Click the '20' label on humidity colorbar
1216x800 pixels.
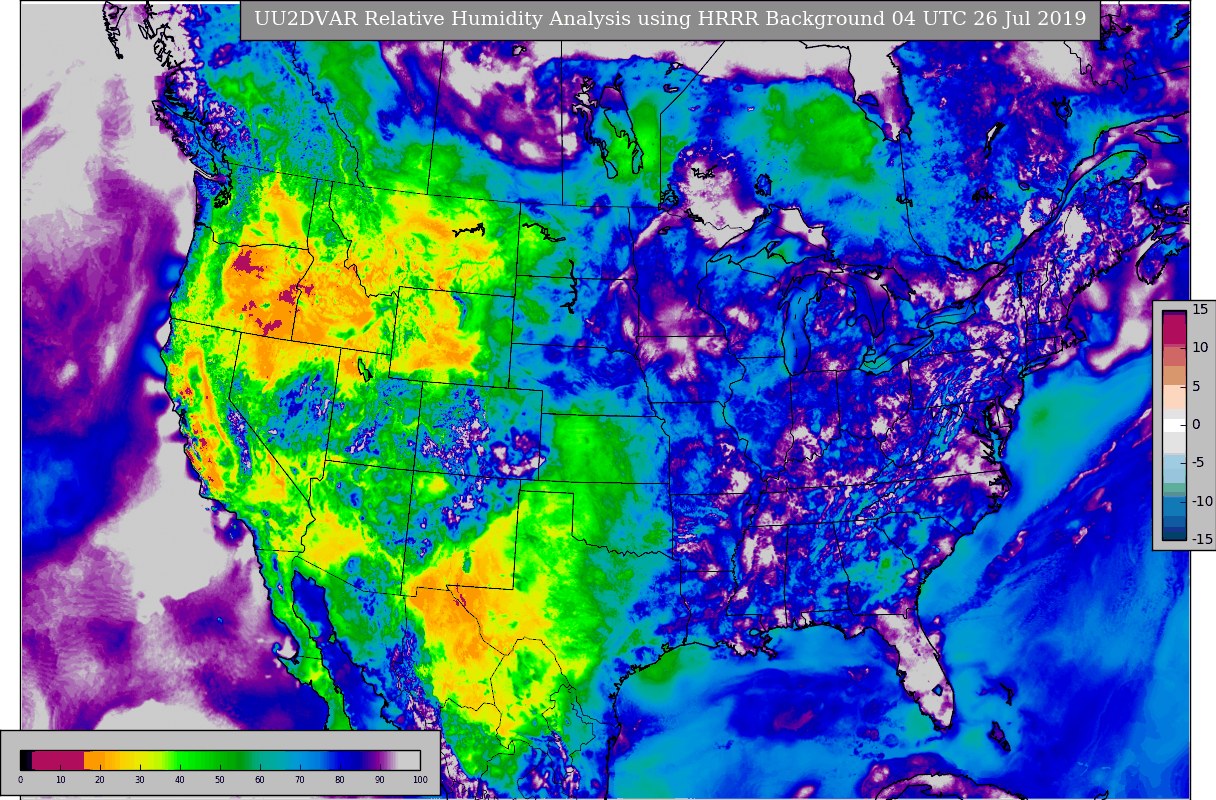pyautogui.click(x=100, y=780)
